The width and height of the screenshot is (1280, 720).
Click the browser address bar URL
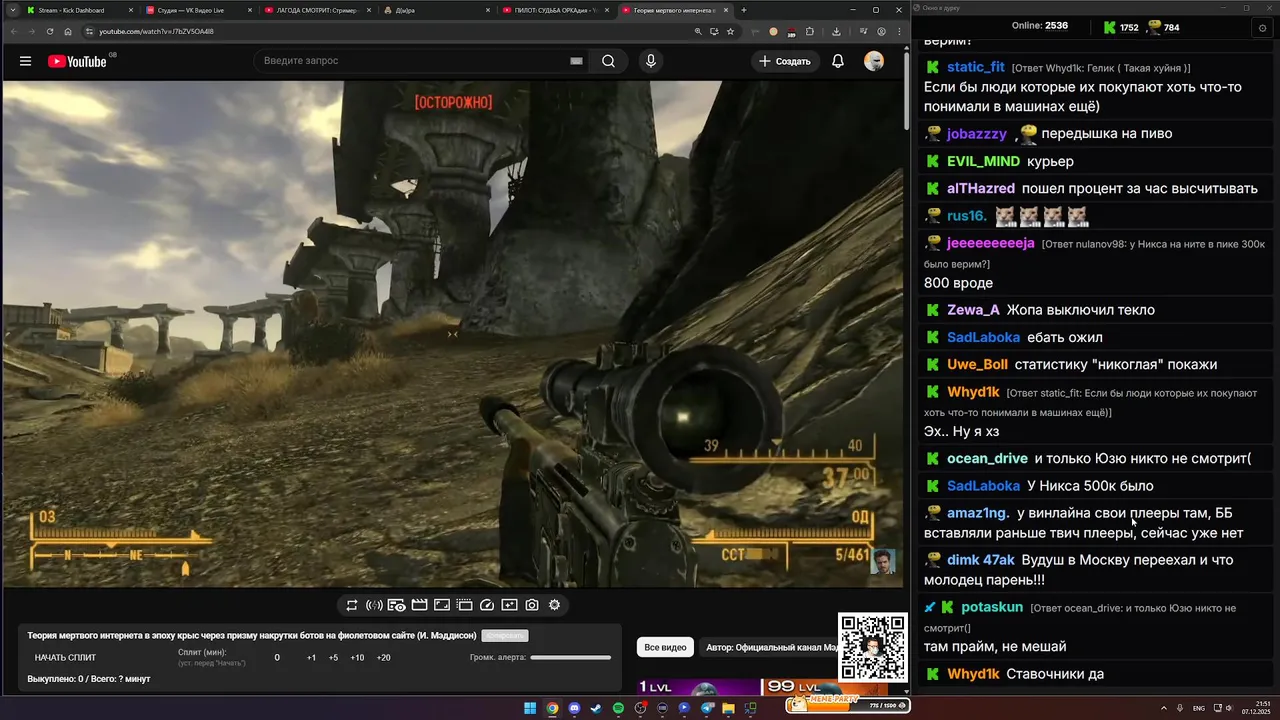coord(156,31)
